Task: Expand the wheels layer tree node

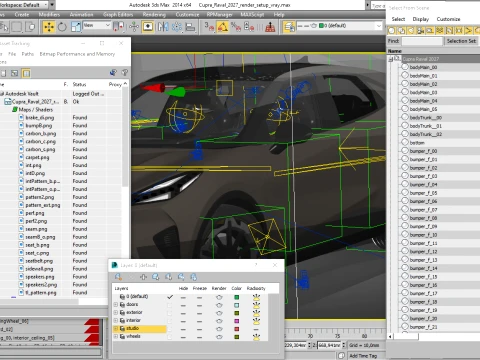Action: (116, 337)
